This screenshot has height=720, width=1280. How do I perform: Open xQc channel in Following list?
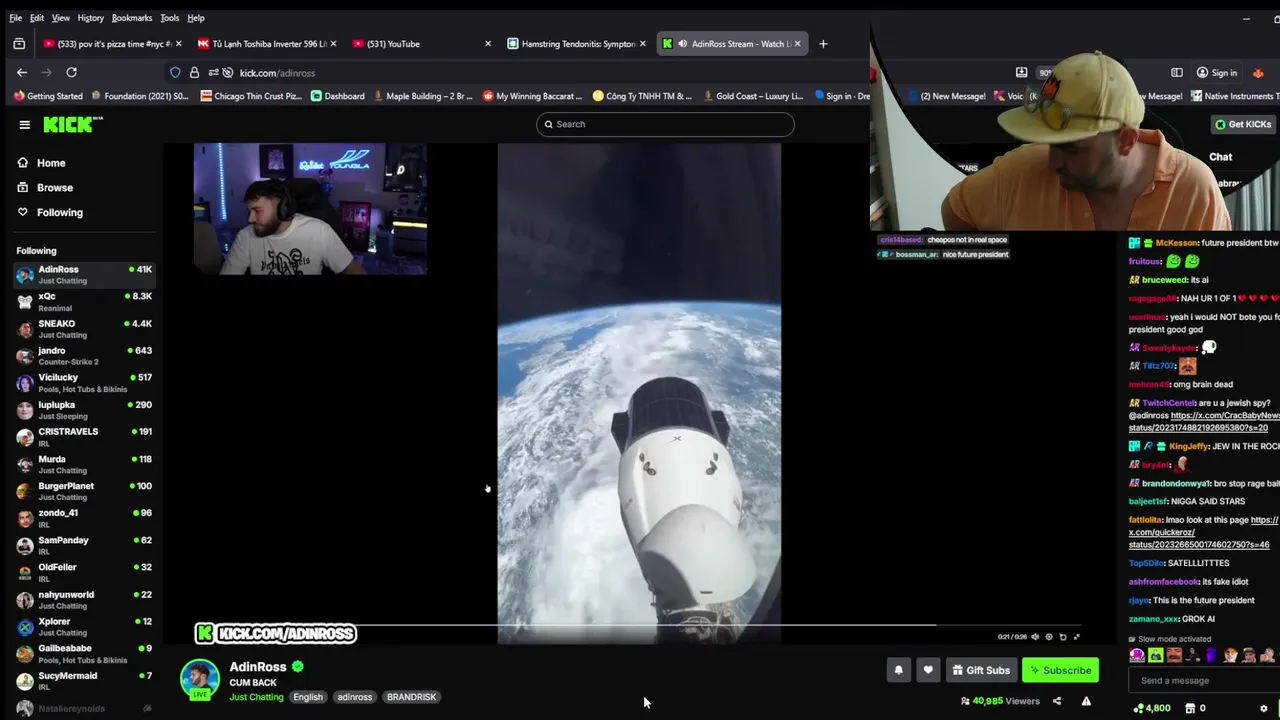[x=84, y=302]
